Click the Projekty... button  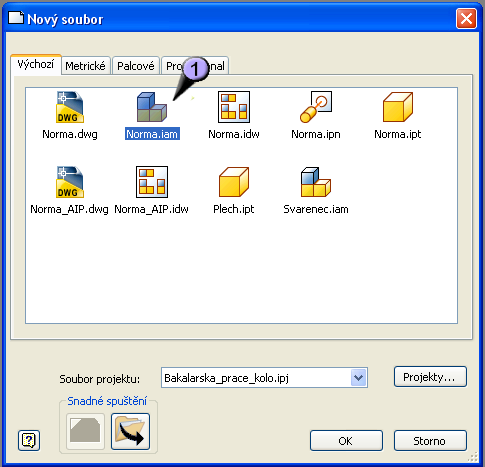coord(430,377)
